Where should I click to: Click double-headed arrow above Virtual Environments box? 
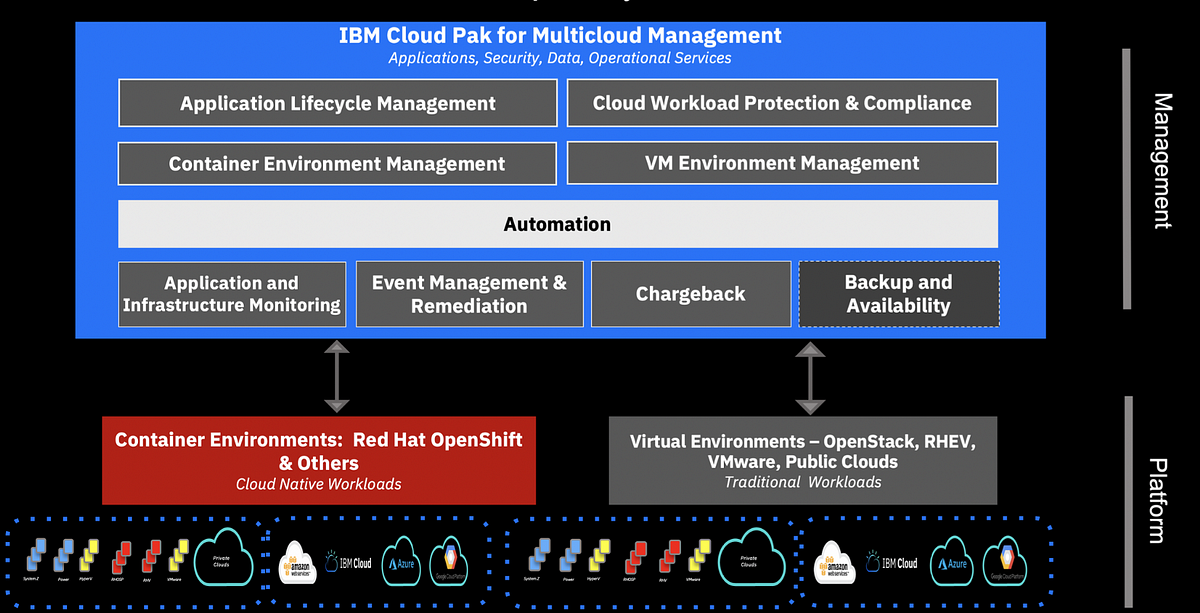(x=809, y=377)
